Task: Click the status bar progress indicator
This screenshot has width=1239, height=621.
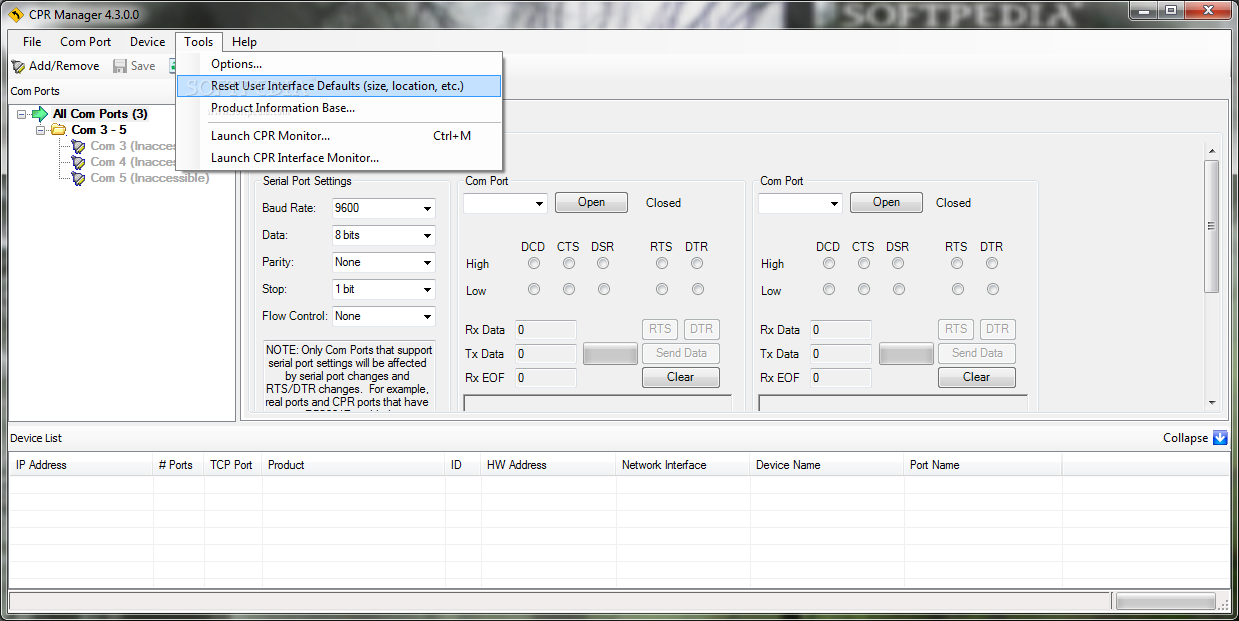Action: (x=1165, y=602)
